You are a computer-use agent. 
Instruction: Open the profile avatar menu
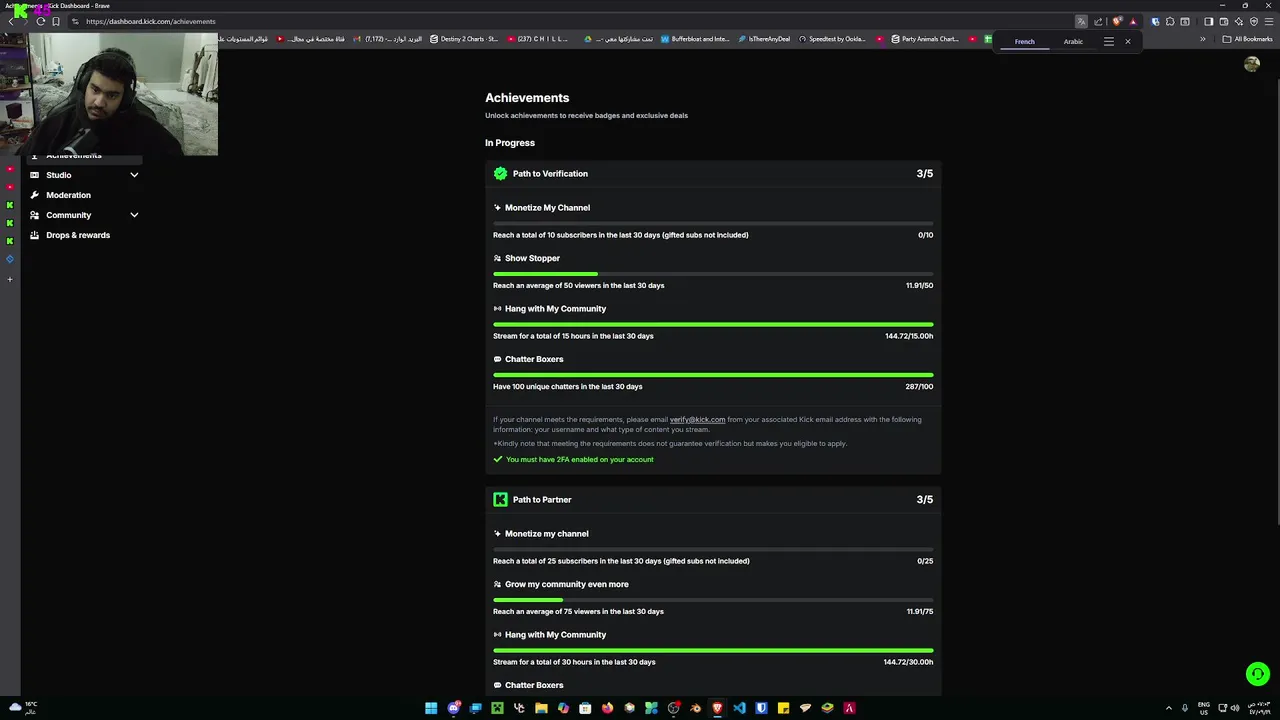coord(1252,64)
